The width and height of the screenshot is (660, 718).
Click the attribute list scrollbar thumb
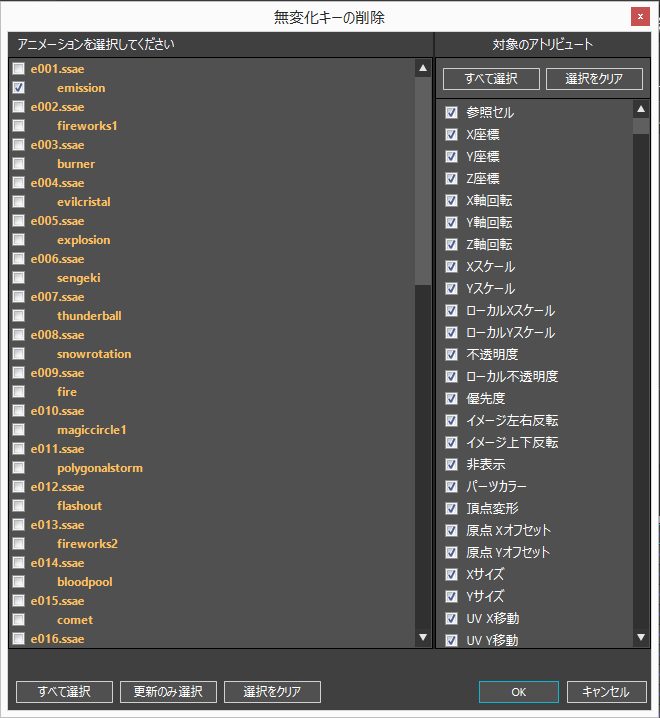coord(641,126)
